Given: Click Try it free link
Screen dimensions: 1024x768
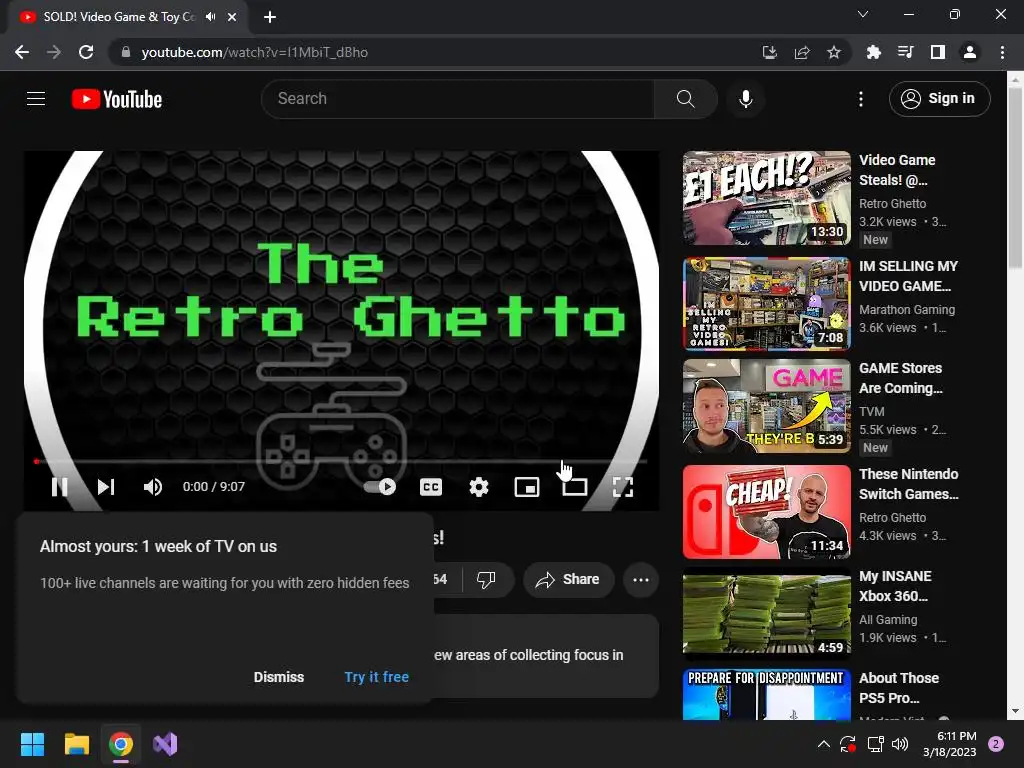Looking at the screenshot, I should 377,677.
